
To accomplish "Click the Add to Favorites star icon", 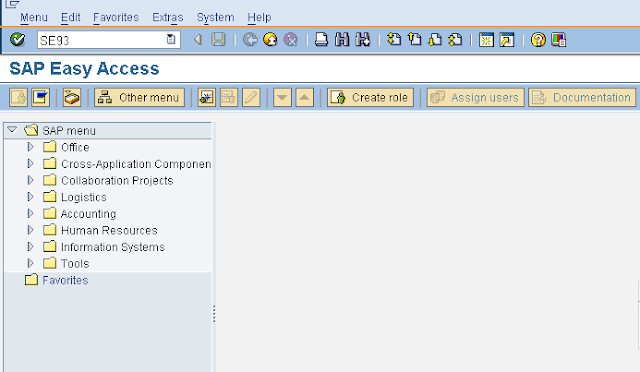I will (x=207, y=98).
